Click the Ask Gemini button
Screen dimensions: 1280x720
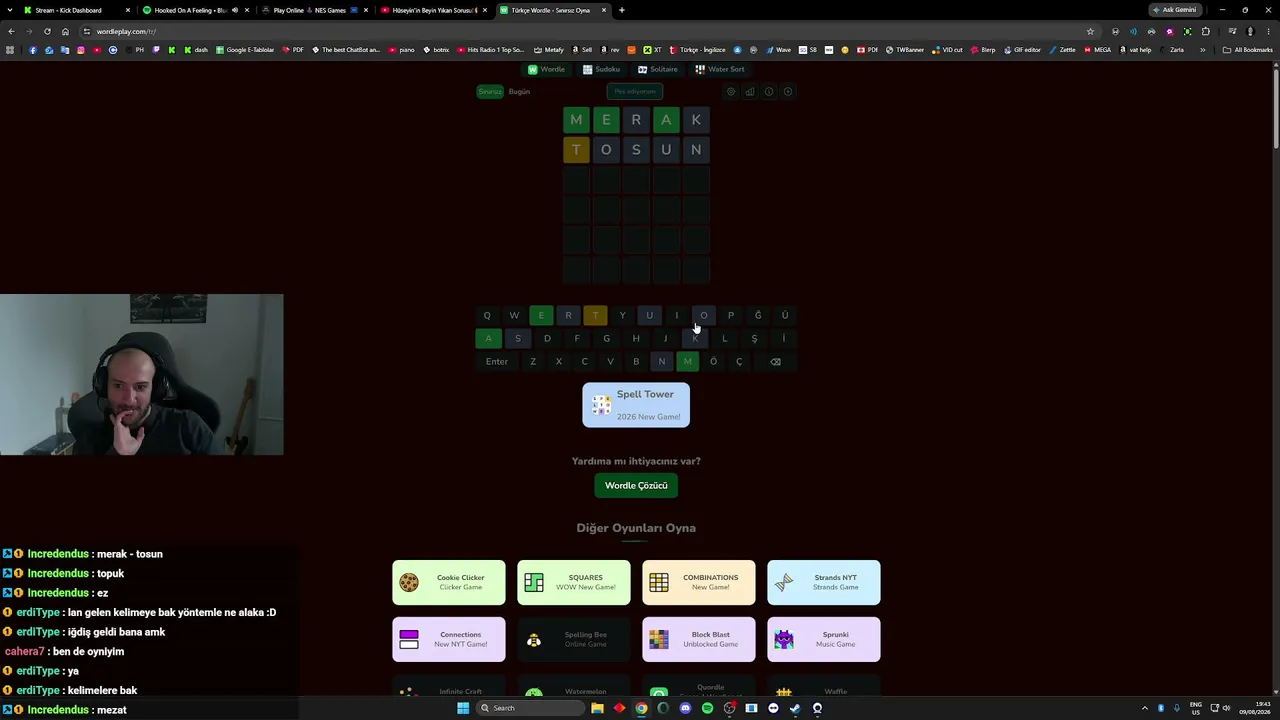coord(1174,10)
